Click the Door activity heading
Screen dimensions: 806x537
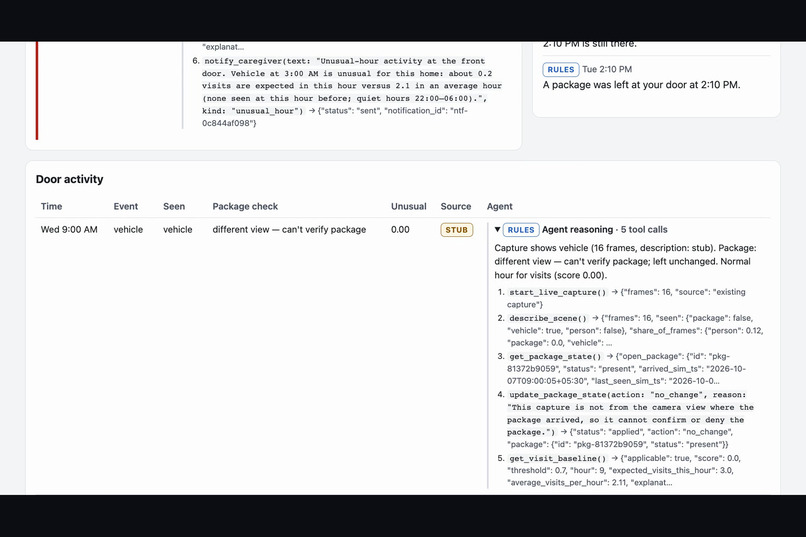(x=69, y=179)
